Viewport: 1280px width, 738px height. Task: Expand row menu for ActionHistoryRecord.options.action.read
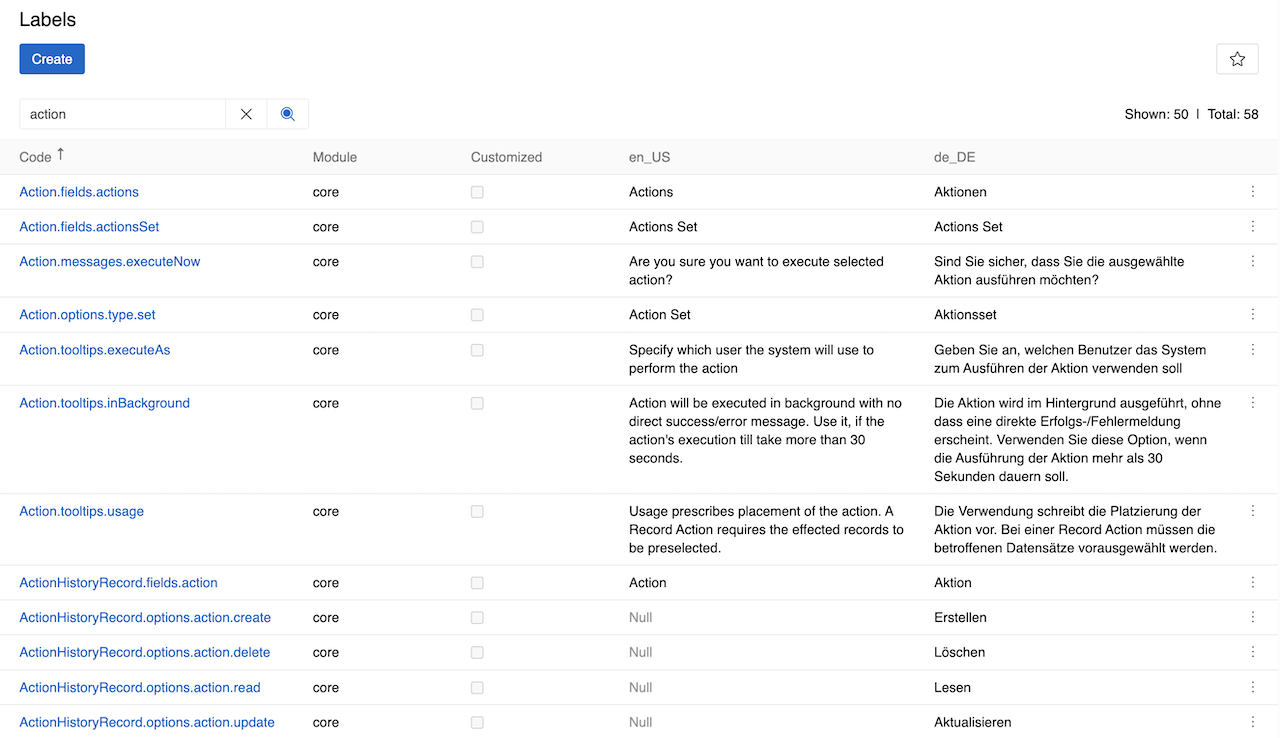click(1252, 687)
